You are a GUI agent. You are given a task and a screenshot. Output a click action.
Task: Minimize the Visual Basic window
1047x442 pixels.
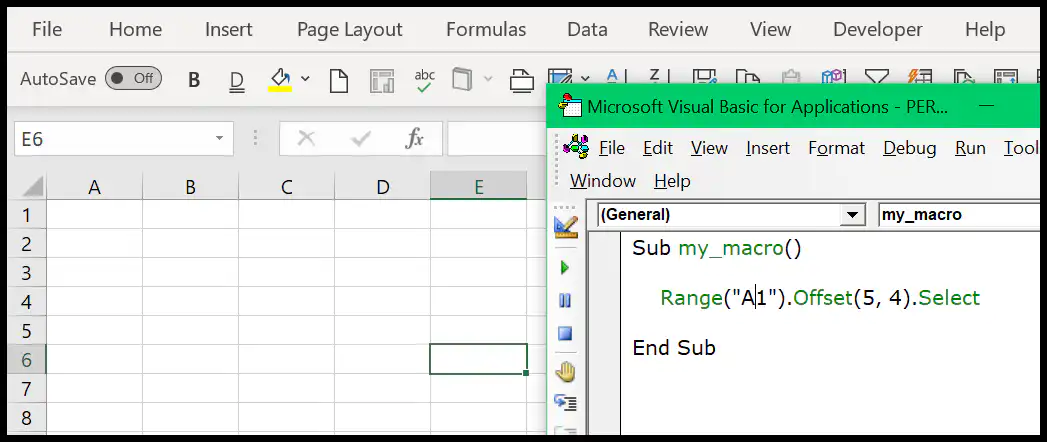click(986, 106)
